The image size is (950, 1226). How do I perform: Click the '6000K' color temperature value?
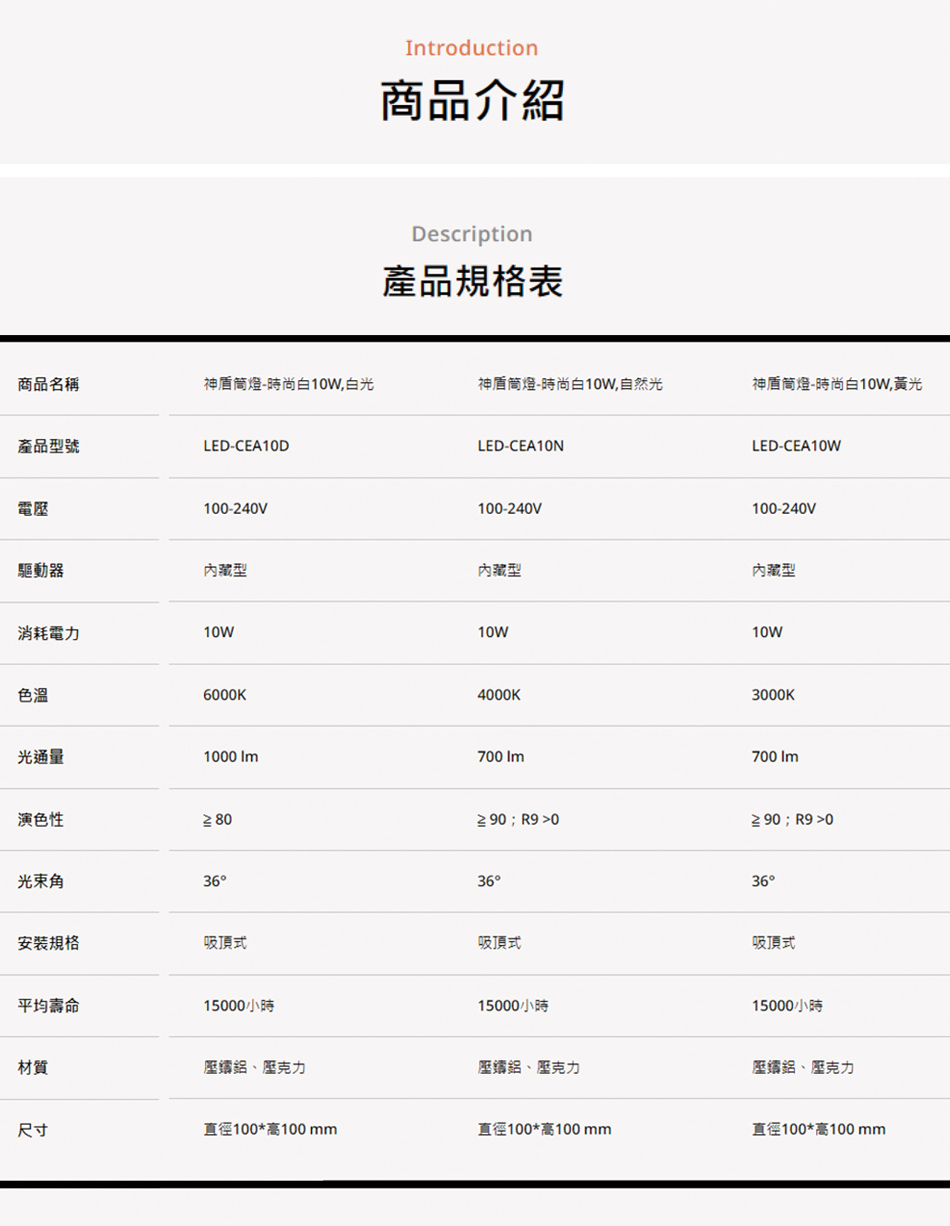(225, 695)
